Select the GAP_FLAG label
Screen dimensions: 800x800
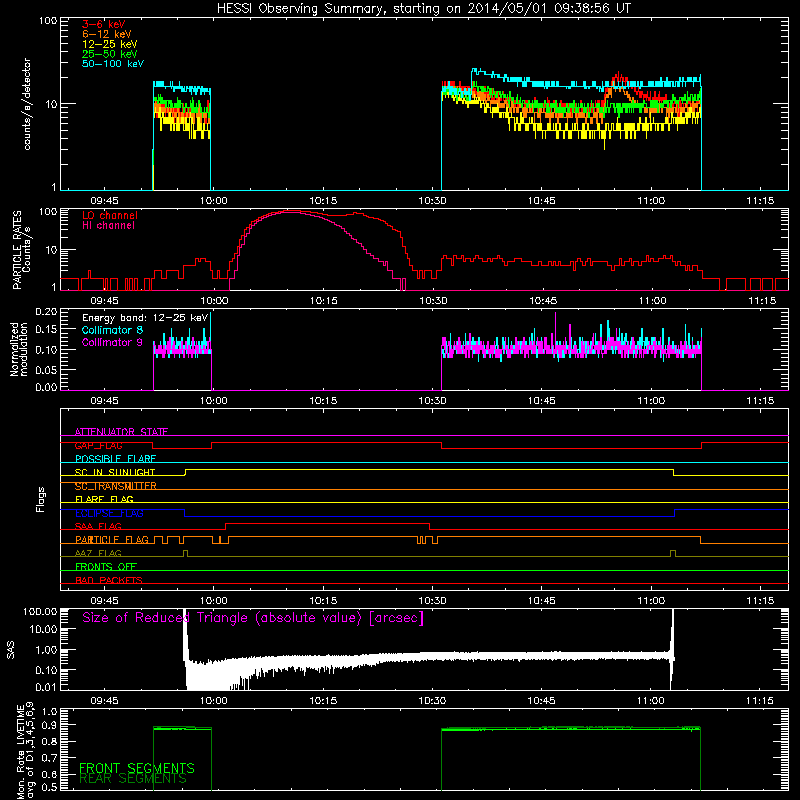click(x=98, y=445)
